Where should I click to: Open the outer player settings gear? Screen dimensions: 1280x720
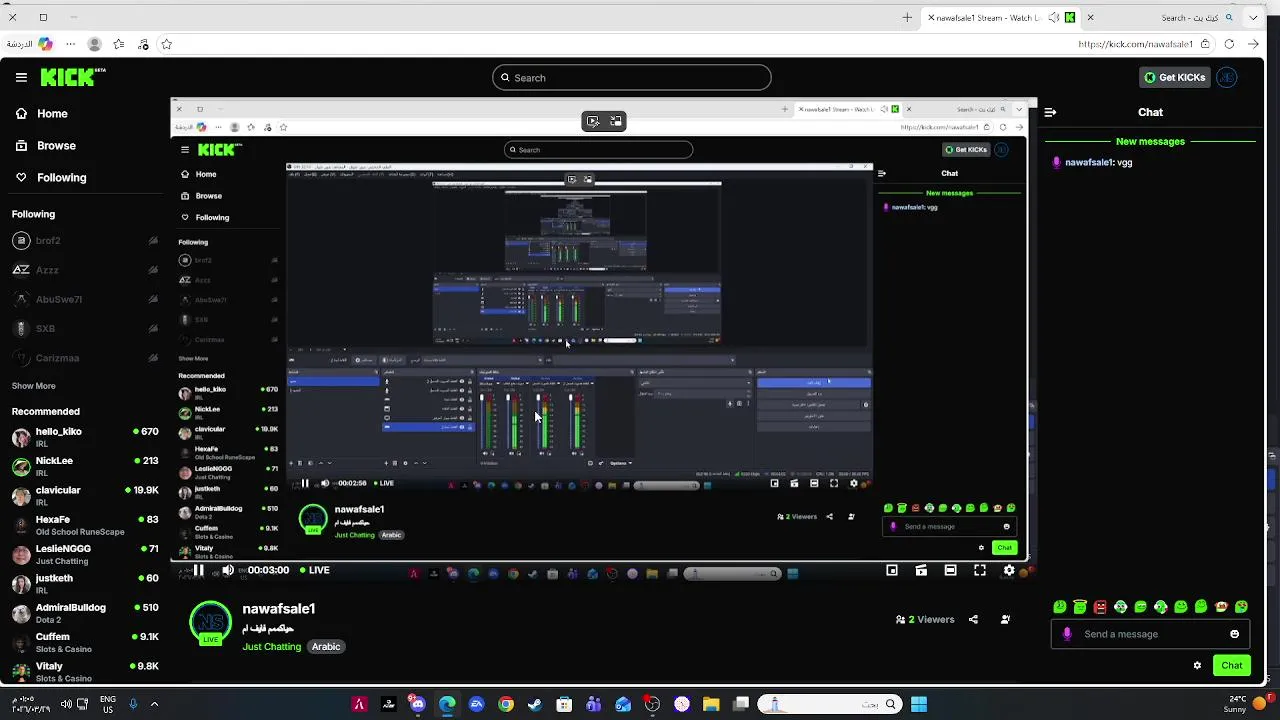pyautogui.click(x=1009, y=570)
